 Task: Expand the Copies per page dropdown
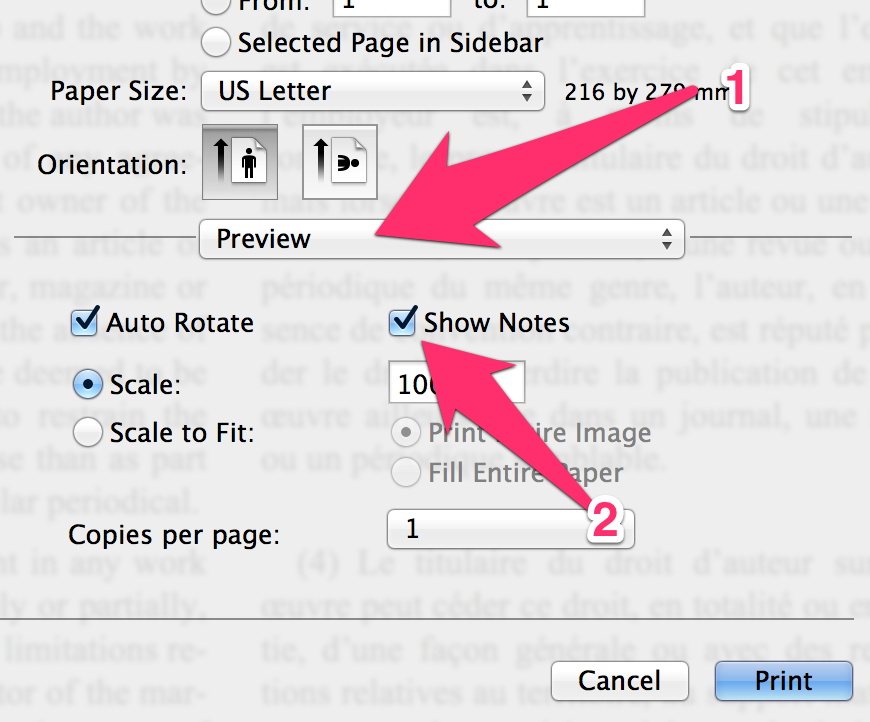click(x=510, y=528)
